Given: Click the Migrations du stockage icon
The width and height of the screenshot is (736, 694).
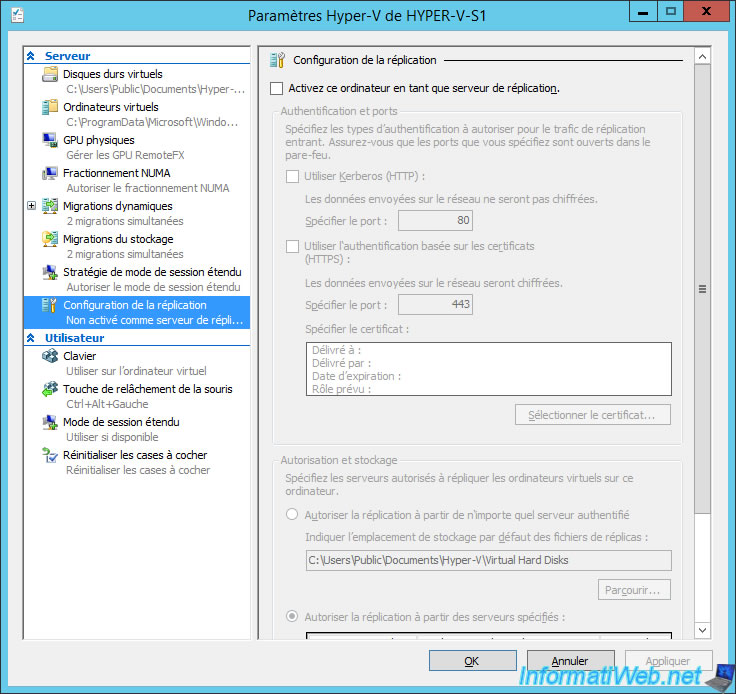Looking at the screenshot, I should click(50, 239).
